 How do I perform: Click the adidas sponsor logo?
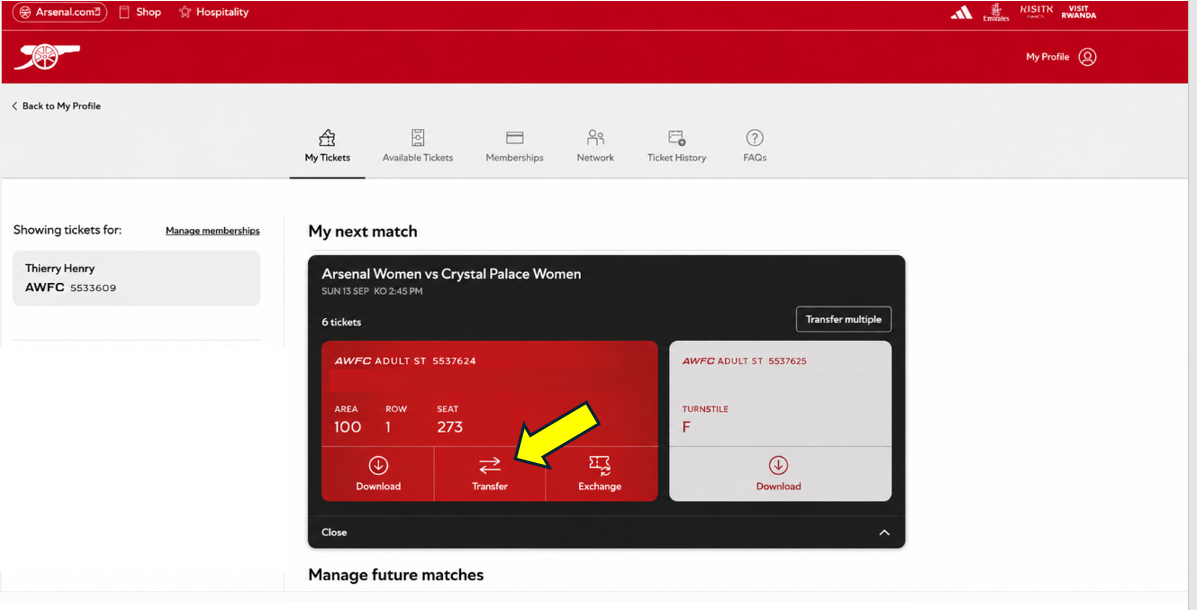click(961, 12)
